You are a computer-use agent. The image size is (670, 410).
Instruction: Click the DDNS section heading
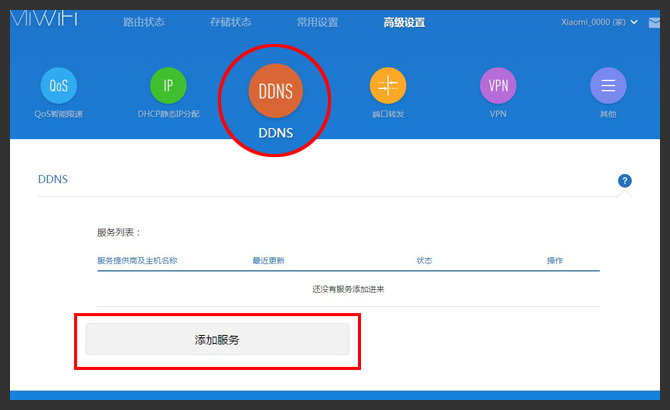coord(53,179)
